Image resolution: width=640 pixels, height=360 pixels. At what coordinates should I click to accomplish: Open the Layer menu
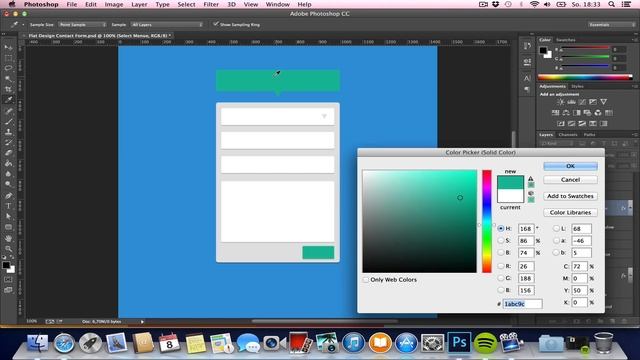[x=139, y=4]
